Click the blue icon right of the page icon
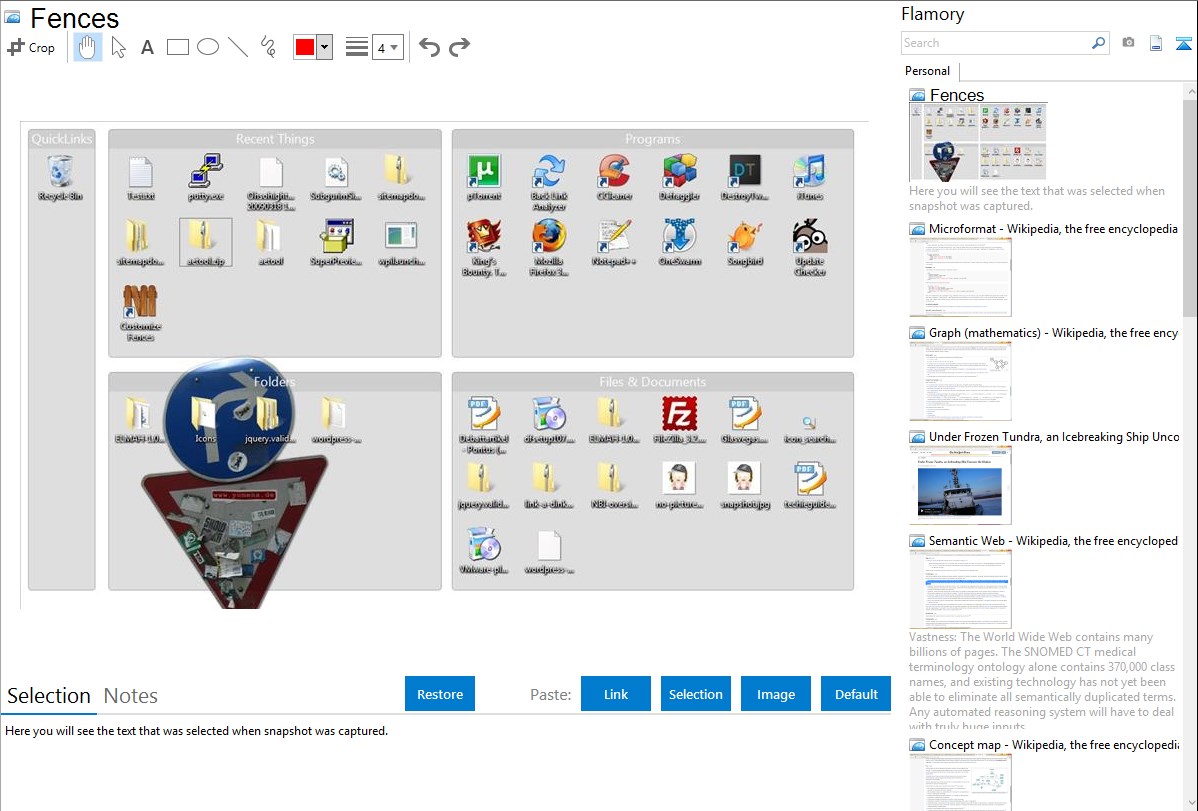The height and width of the screenshot is (811, 1198). [1183, 44]
